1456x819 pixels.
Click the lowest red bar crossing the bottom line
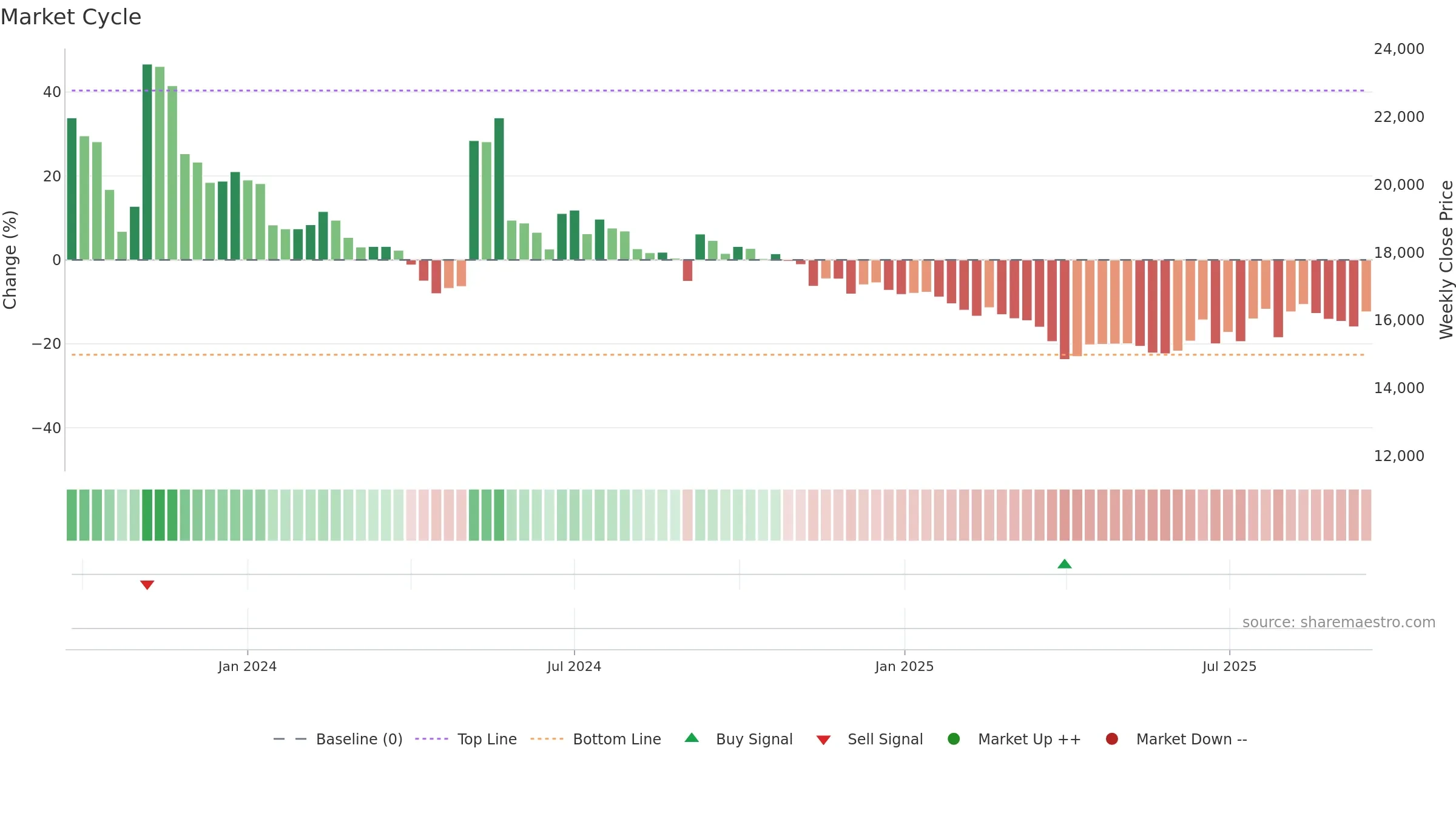[1065, 309]
